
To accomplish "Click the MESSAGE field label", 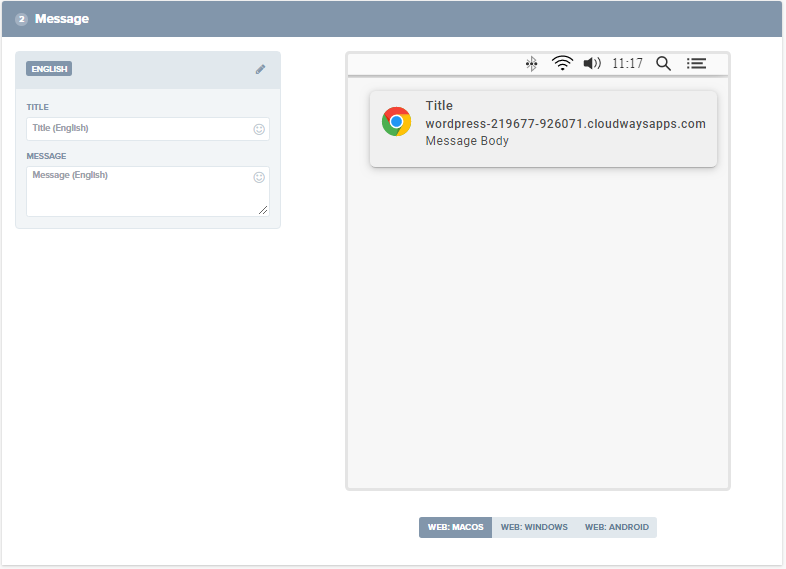I will (46, 156).
